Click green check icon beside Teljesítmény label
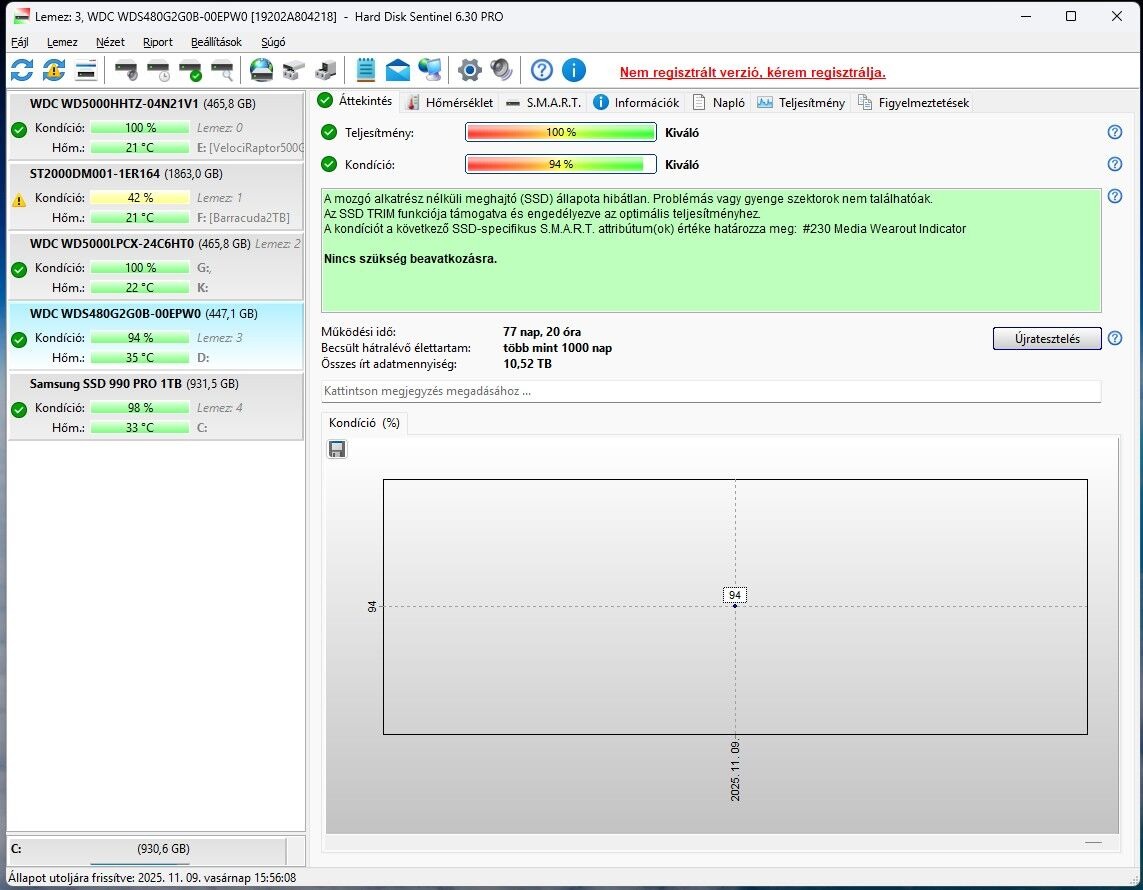Screen dimensions: 1143x890 (x=329, y=133)
